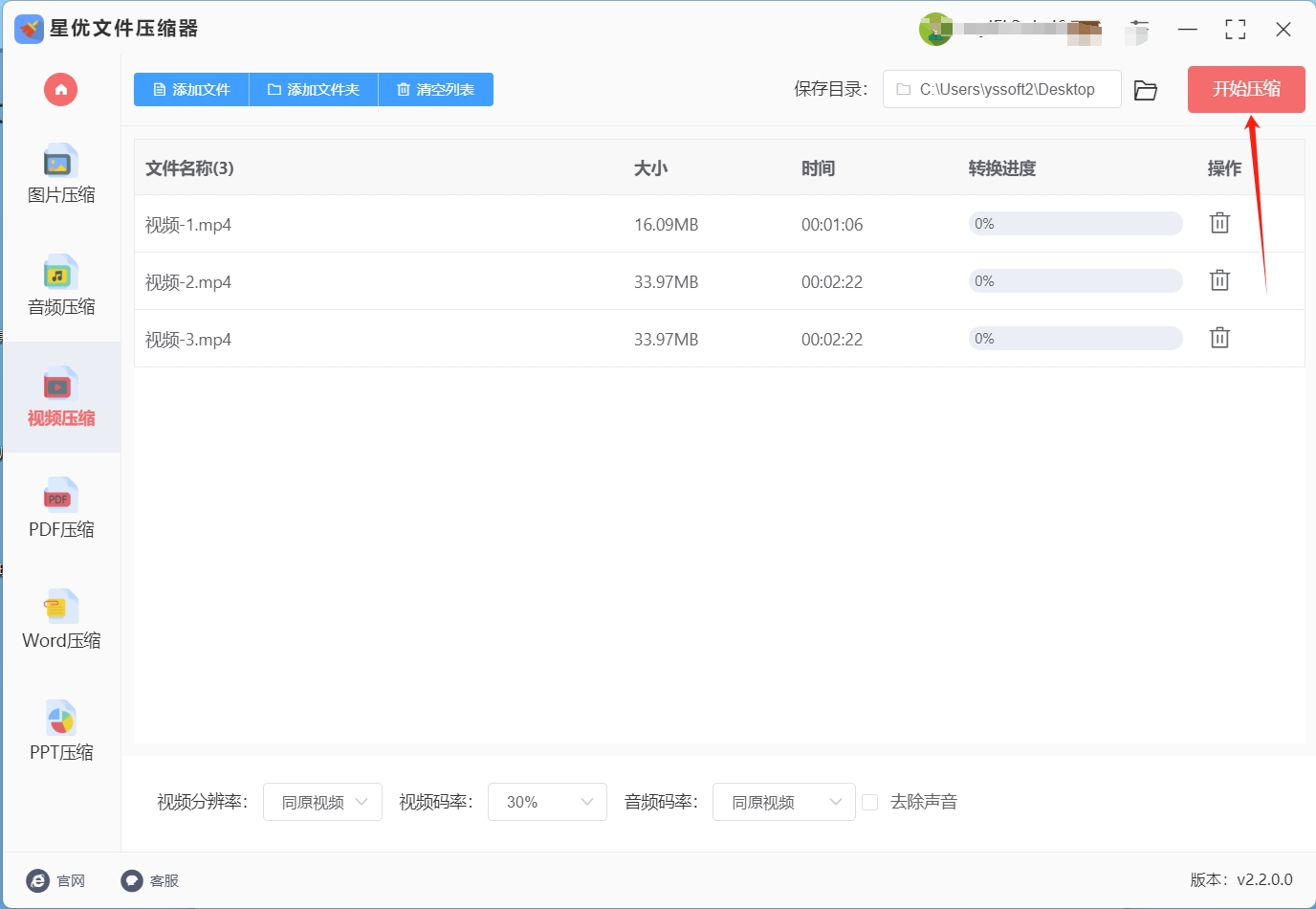Browse for output folder using folder icon
The width and height of the screenshot is (1316, 909).
1146,90
